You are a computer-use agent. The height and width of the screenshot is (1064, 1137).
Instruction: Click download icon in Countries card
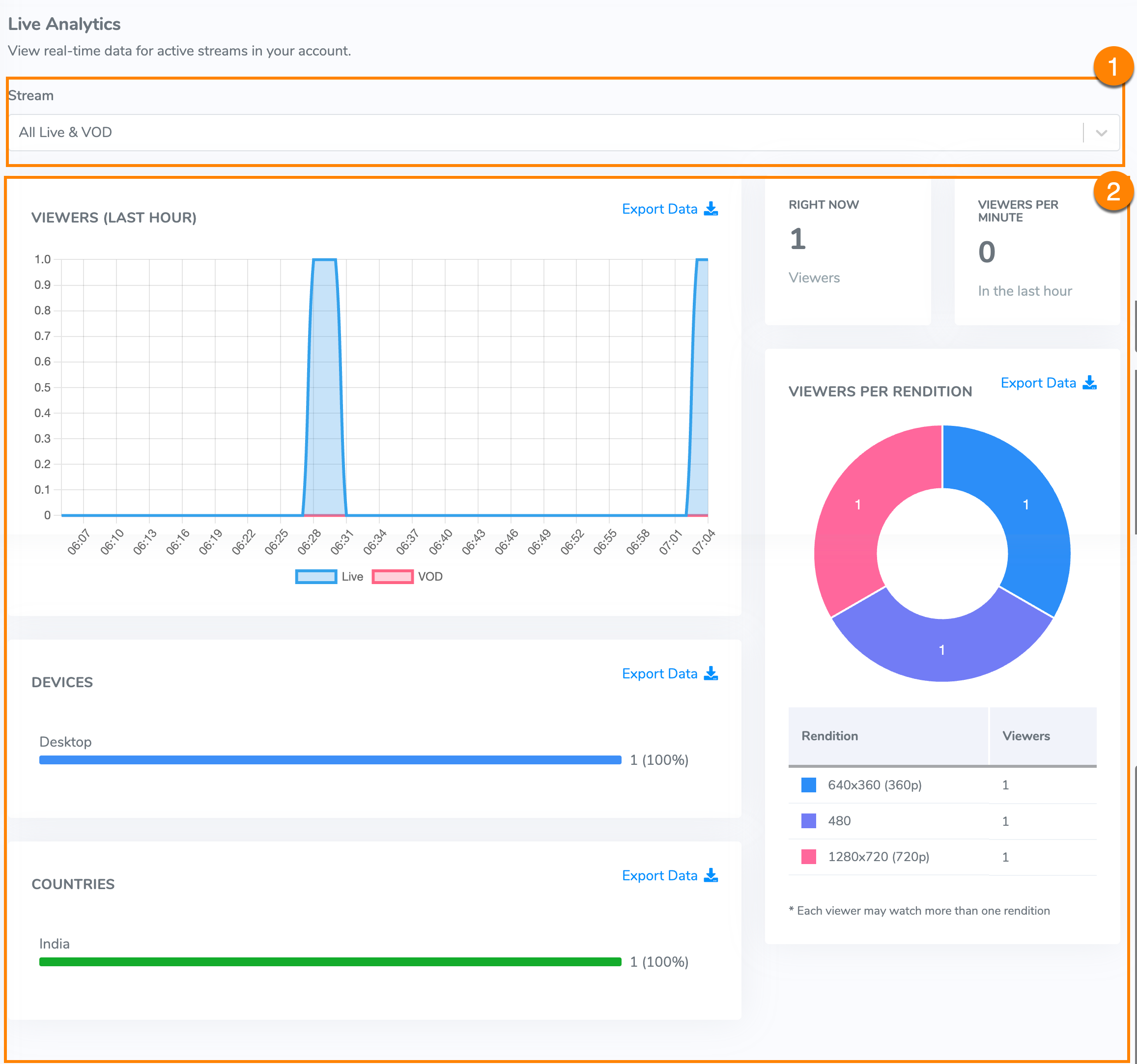711,875
